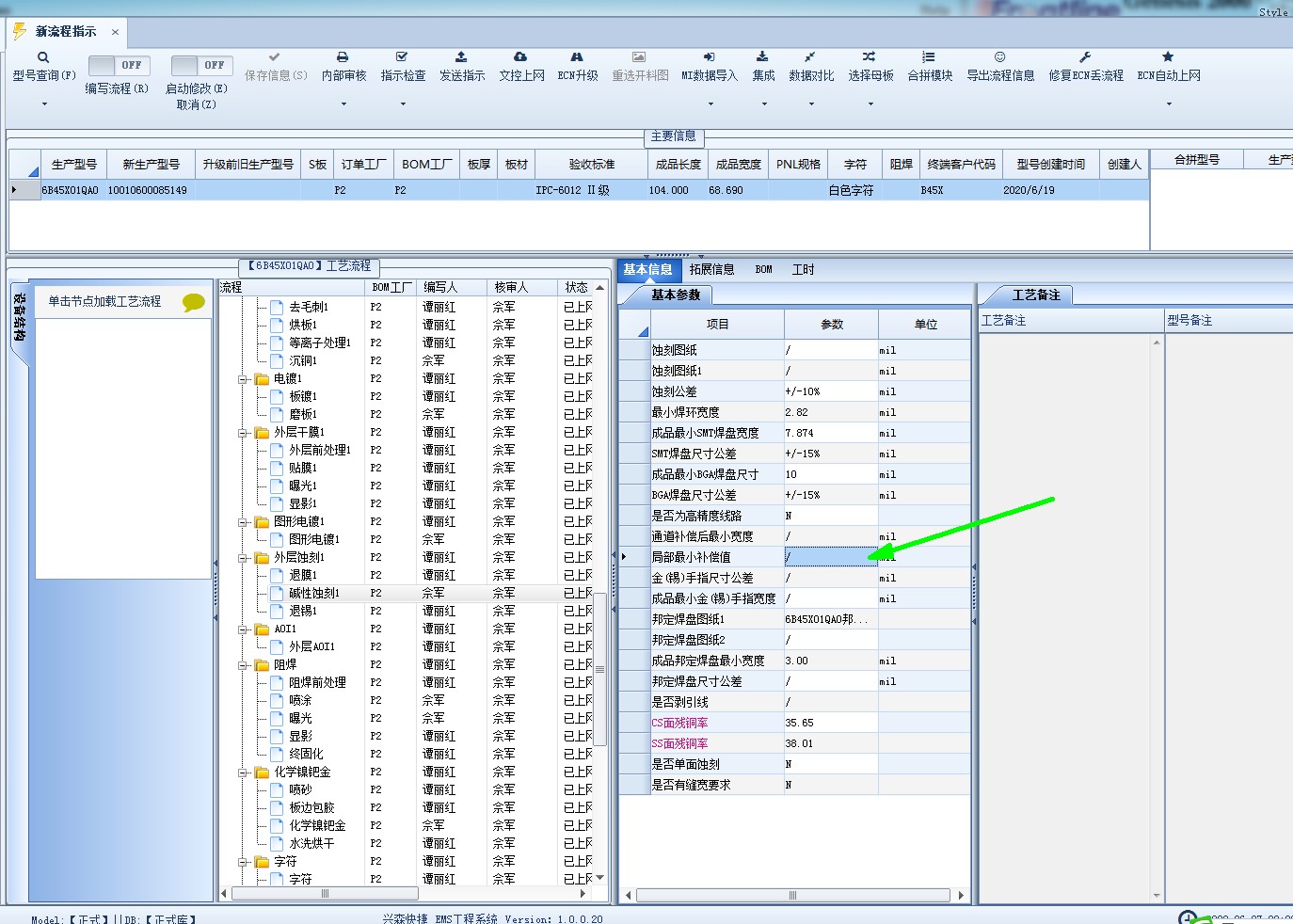Image resolution: width=1293 pixels, height=924 pixels.
Task: Open dropdown arrow under MI数据导入
Action: coord(710,104)
